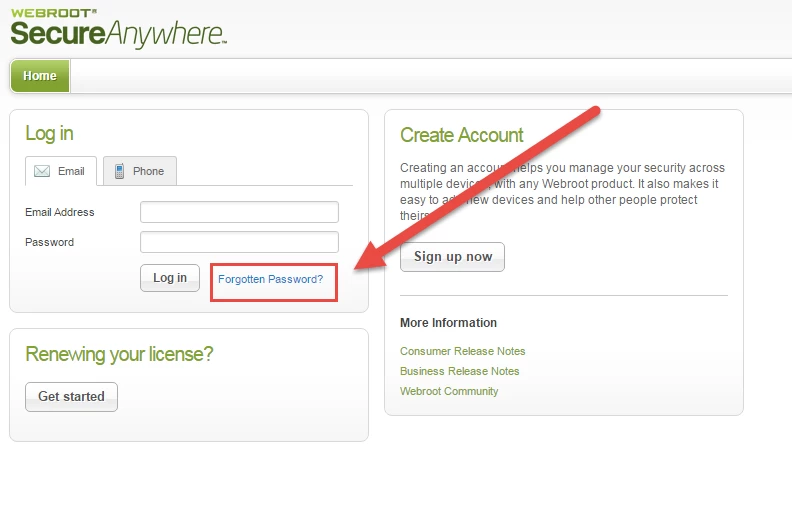Click the envelope icon on Email tab
The height and width of the screenshot is (515, 792).
click(42, 171)
